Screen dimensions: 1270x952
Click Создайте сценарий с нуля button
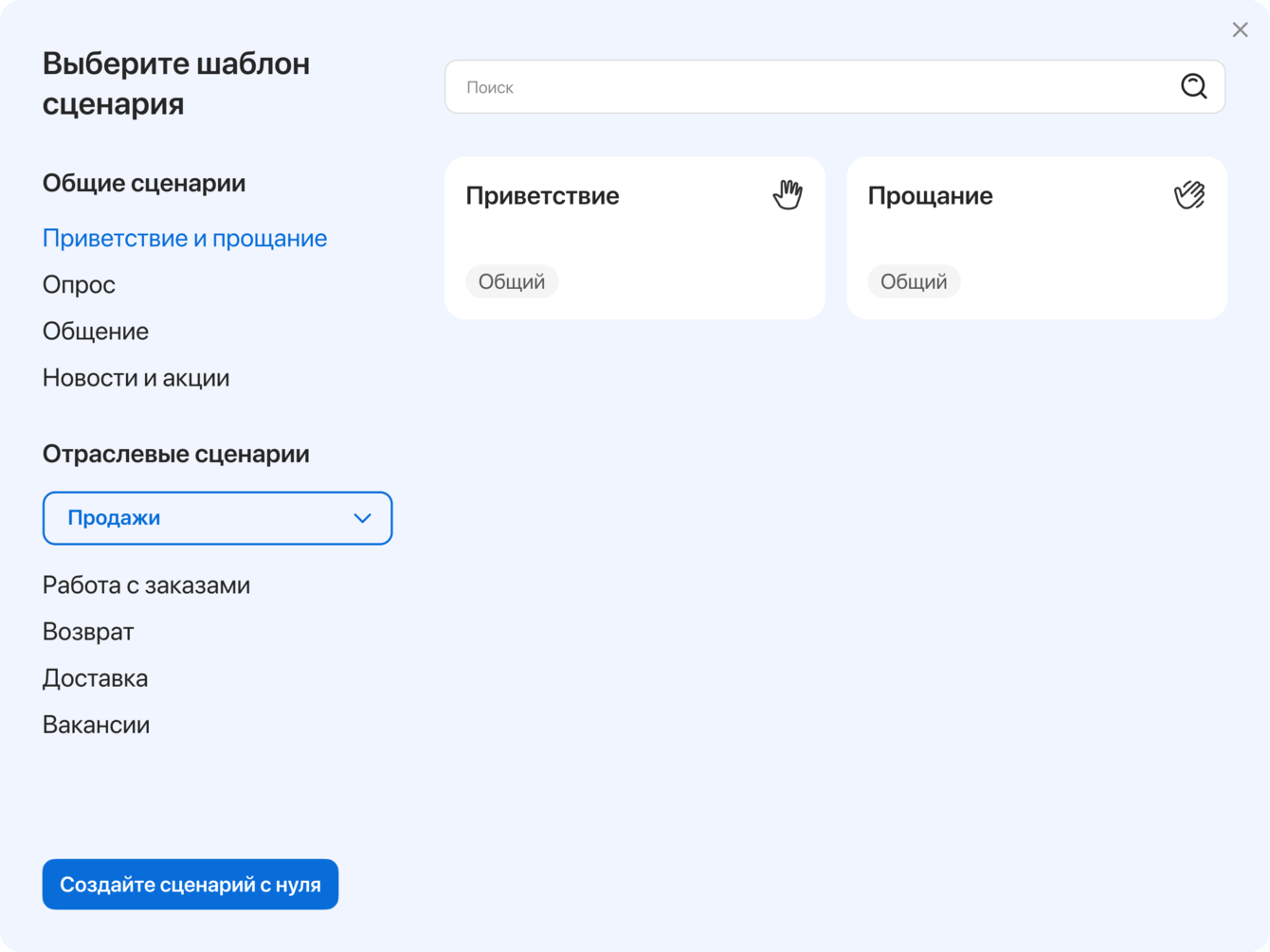[x=190, y=884]
